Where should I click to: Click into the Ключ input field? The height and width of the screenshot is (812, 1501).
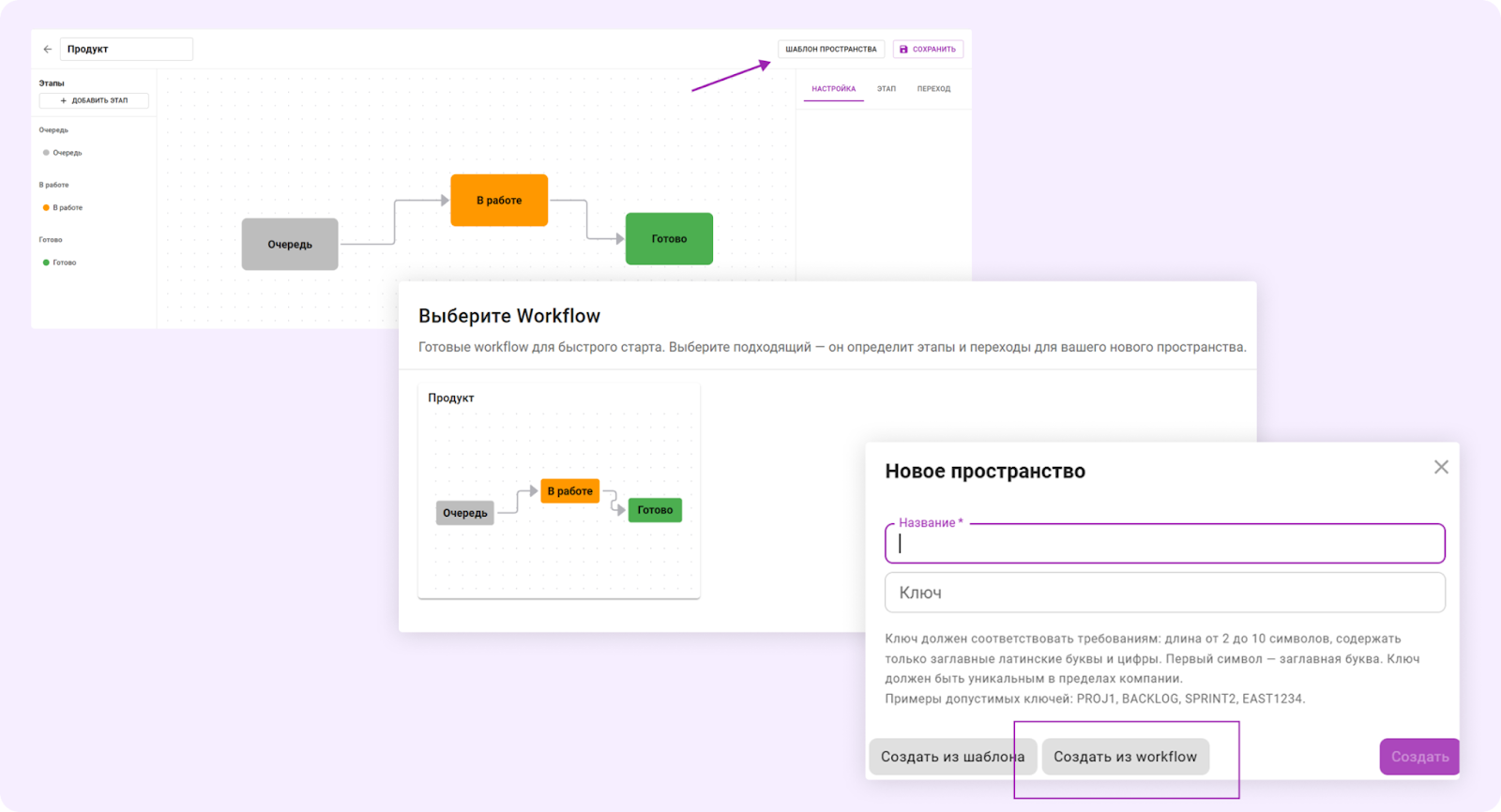click(x=1164, y=593)
